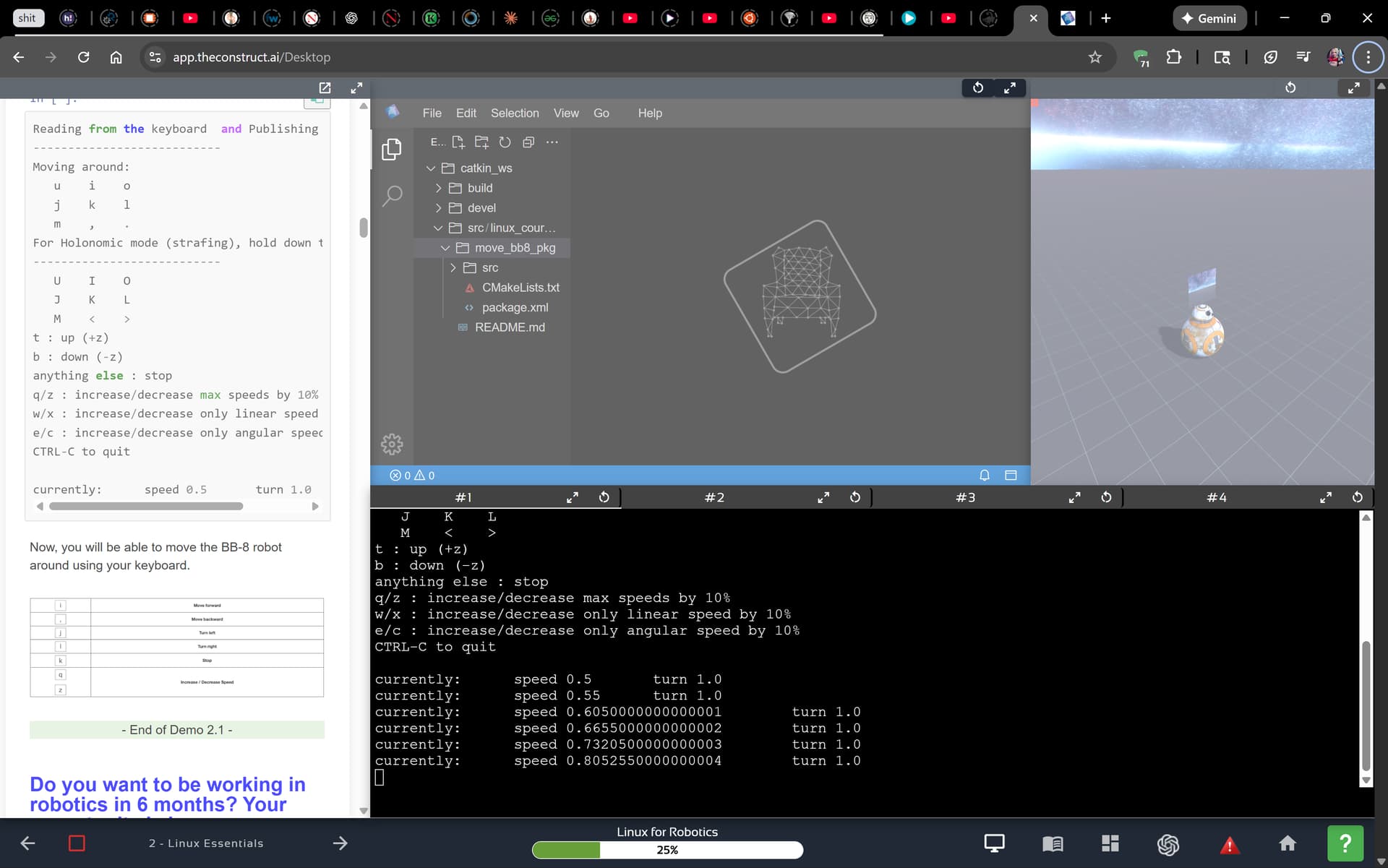Click the course progress bar
1388x868 pixels.
(667, 850)
